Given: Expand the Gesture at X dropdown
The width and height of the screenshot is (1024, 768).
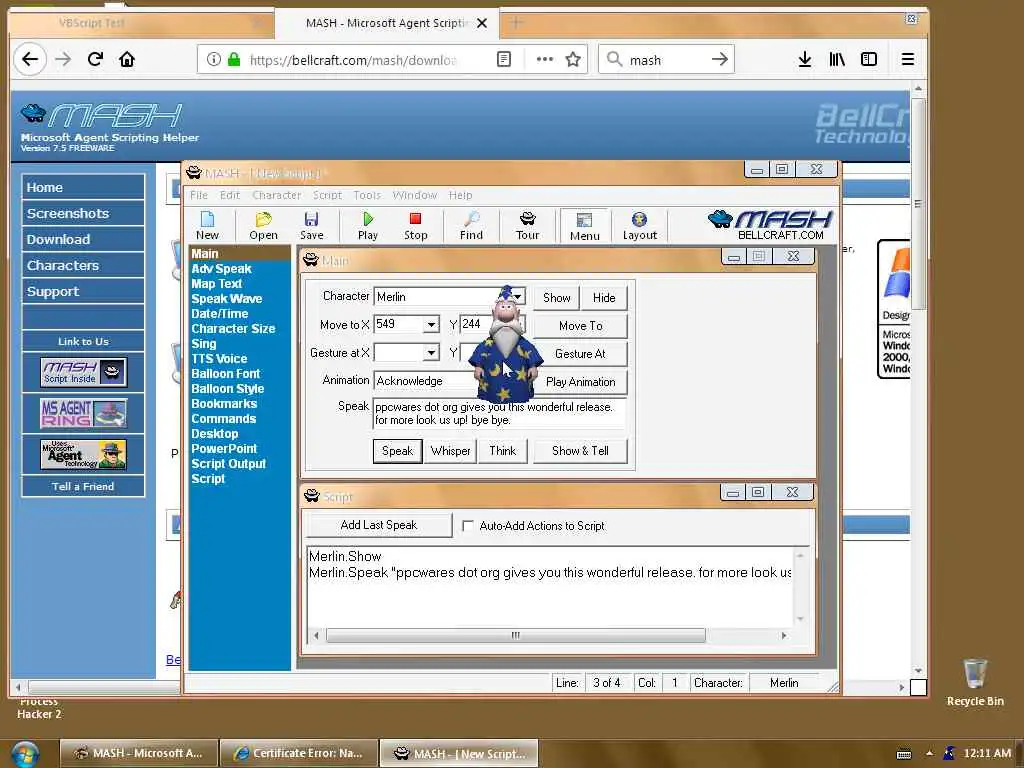Looking at the screenshot, I should point(431,353).
